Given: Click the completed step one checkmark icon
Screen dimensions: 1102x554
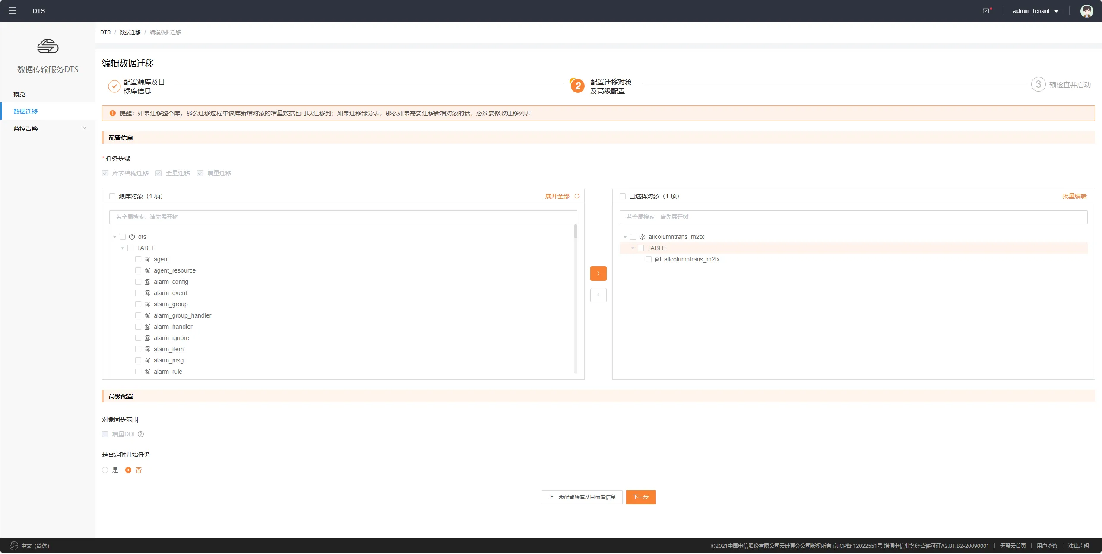Looking at the screenshot, I should tap(113, 85).
